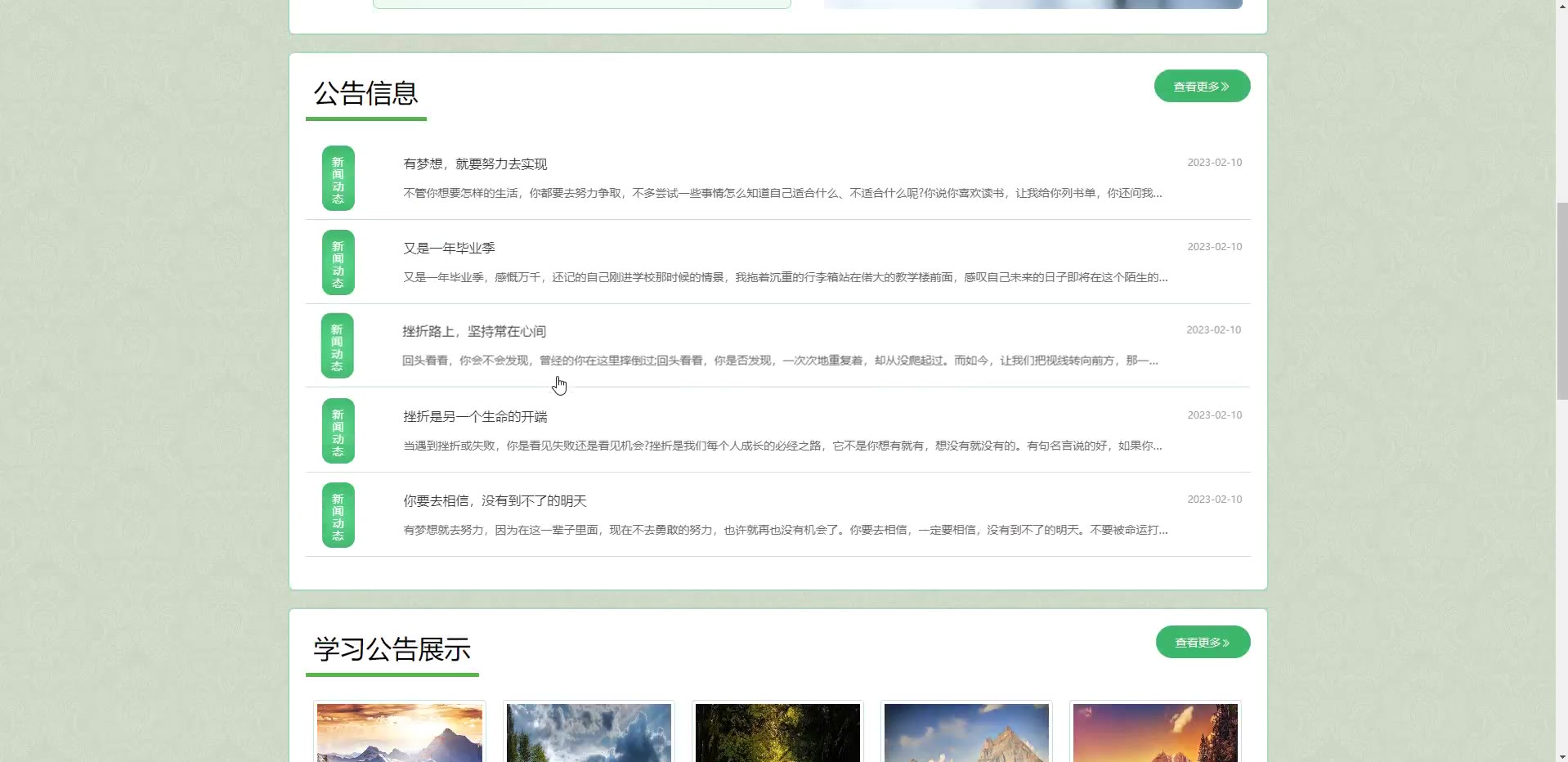This screenshot has height=762, width=1568.
Task: Open the rocky peak under blue sky thumbnail
Action: coord(966,733)
